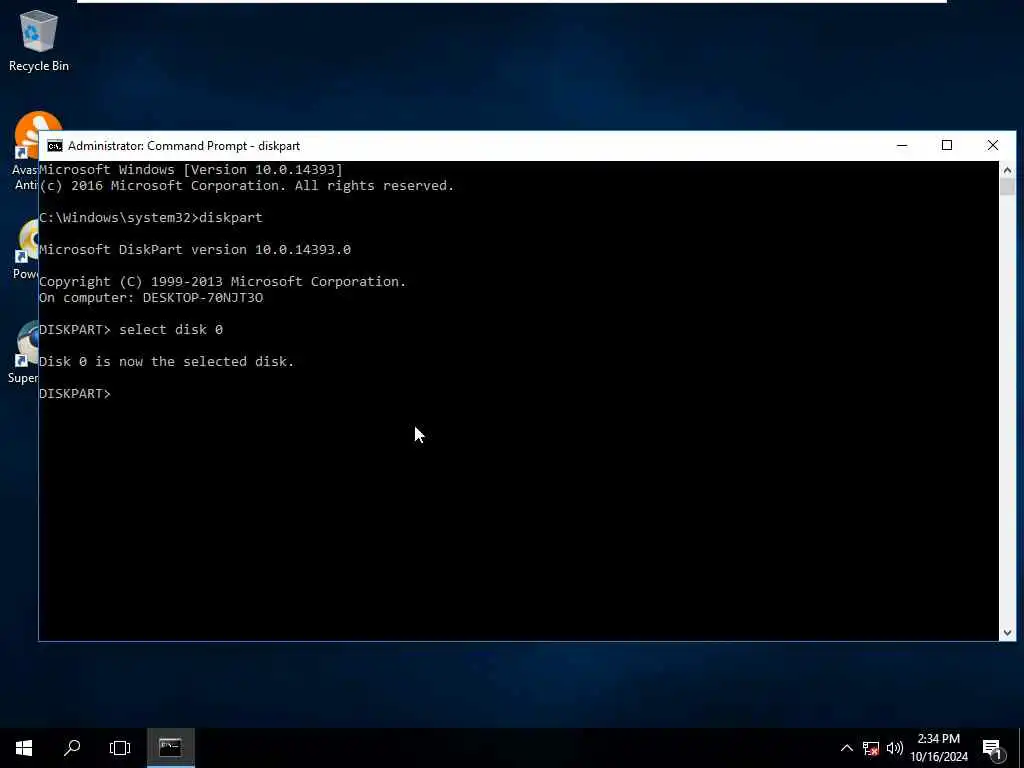Image resolution: width=1024 pixels, height=768 pixels.
Task: Close the Command Prompt window
Action: coord(993,145)
